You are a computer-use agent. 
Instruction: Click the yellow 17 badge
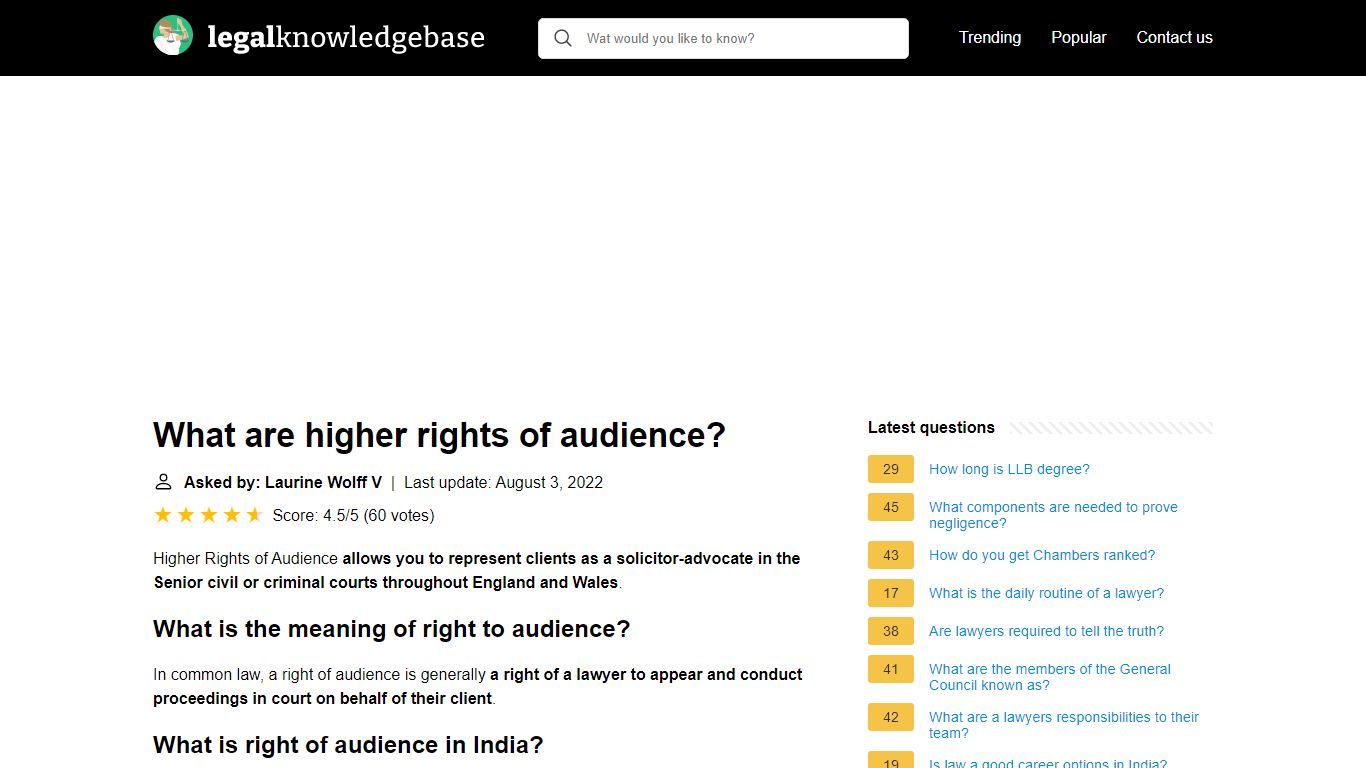(891, 593)
